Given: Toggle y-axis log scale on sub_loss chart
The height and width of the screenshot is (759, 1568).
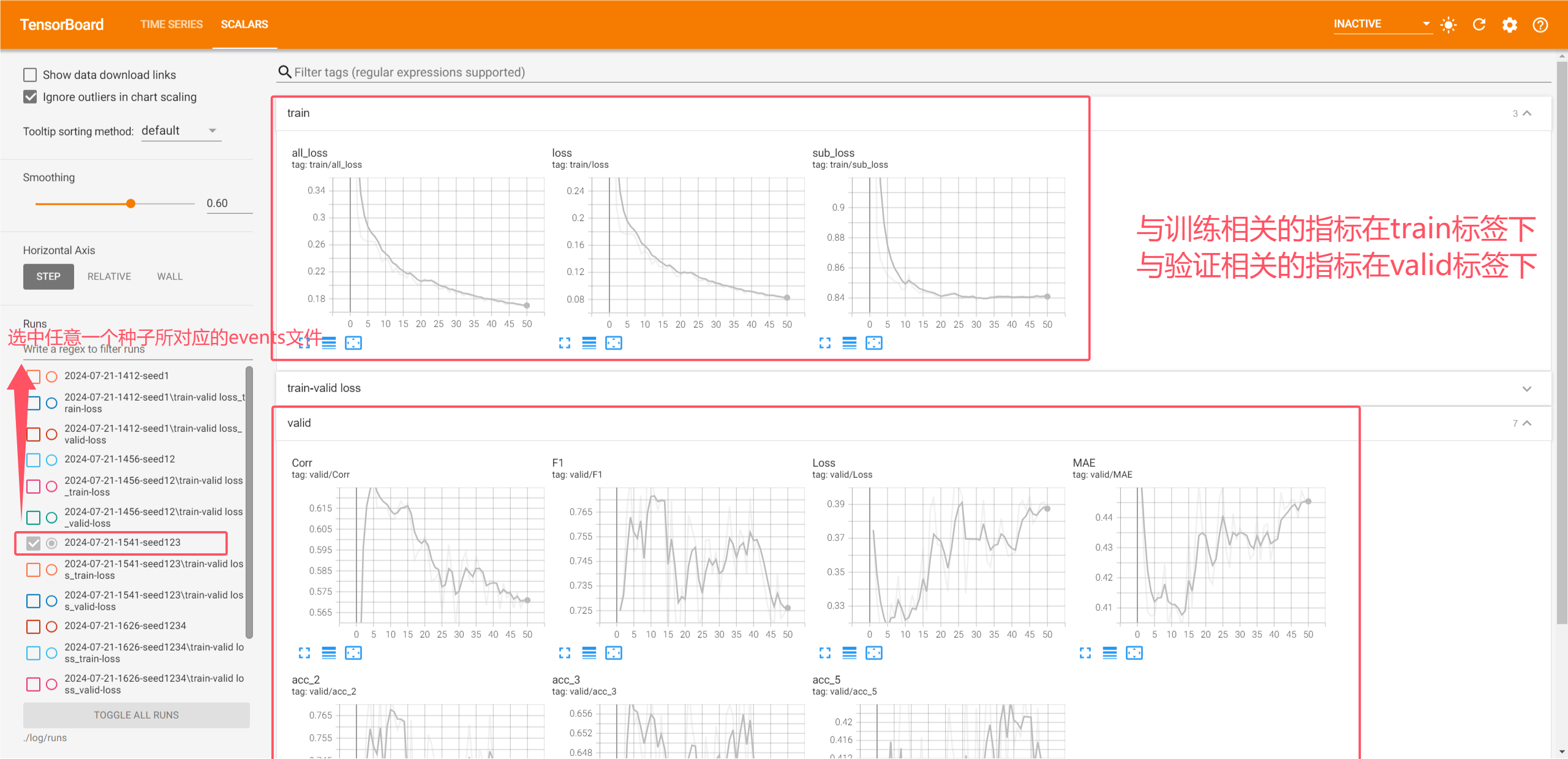Looking at the screenshot, I should point(850,343).
